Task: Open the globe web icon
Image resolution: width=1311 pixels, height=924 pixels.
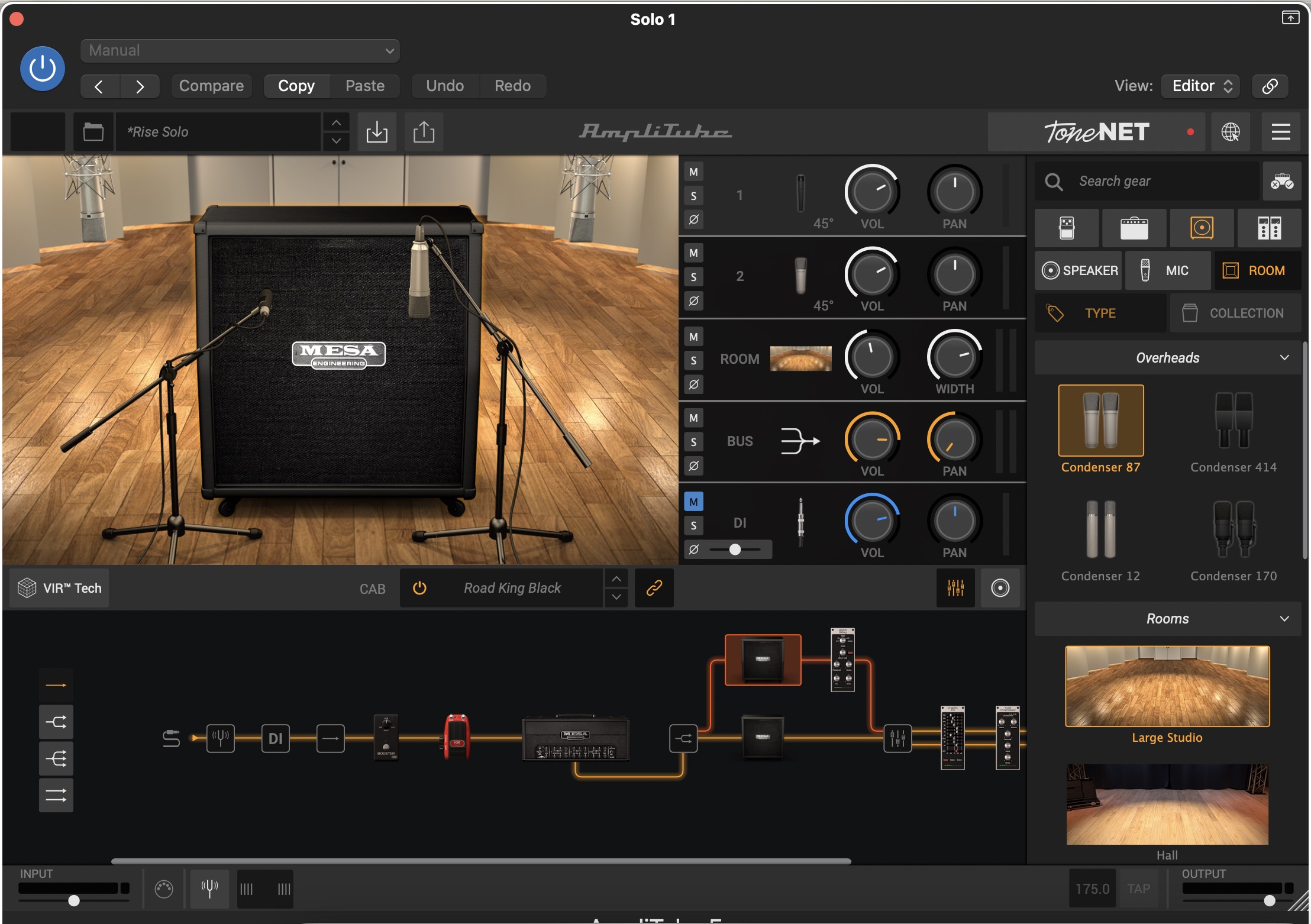Action: (x=1231, y=131)
